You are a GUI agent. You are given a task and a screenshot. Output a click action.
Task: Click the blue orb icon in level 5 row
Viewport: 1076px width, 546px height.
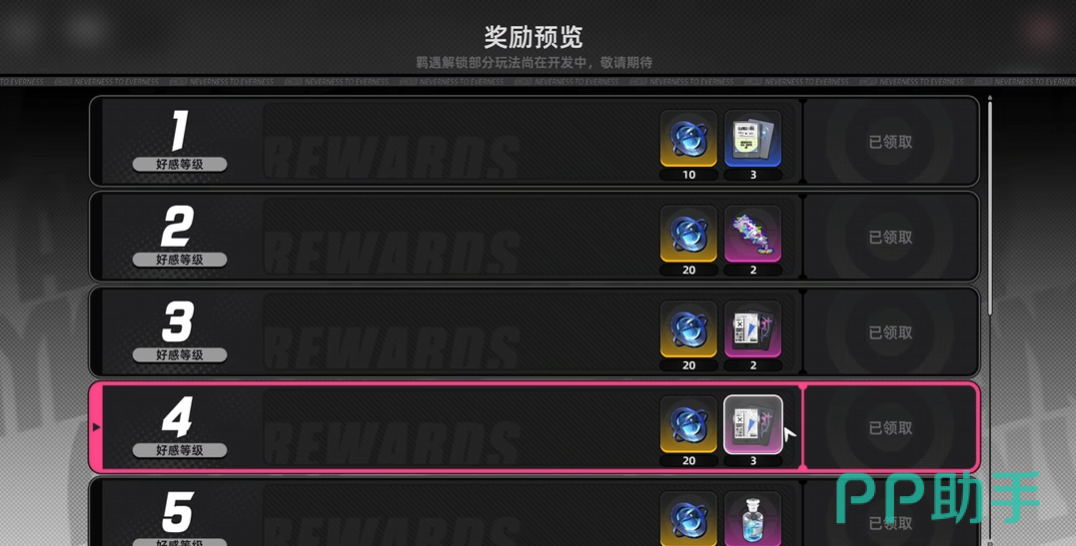(688, 519)
